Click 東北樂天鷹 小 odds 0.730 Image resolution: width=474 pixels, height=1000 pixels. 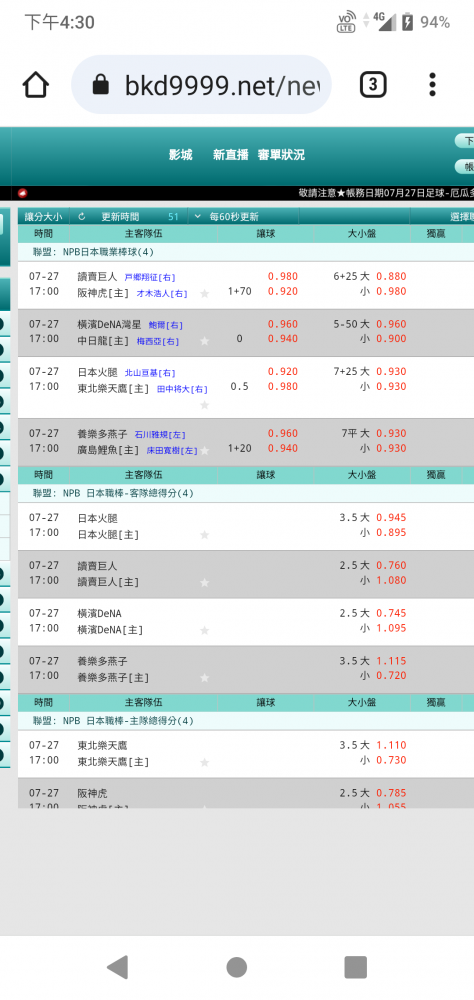tap(391, 760)
